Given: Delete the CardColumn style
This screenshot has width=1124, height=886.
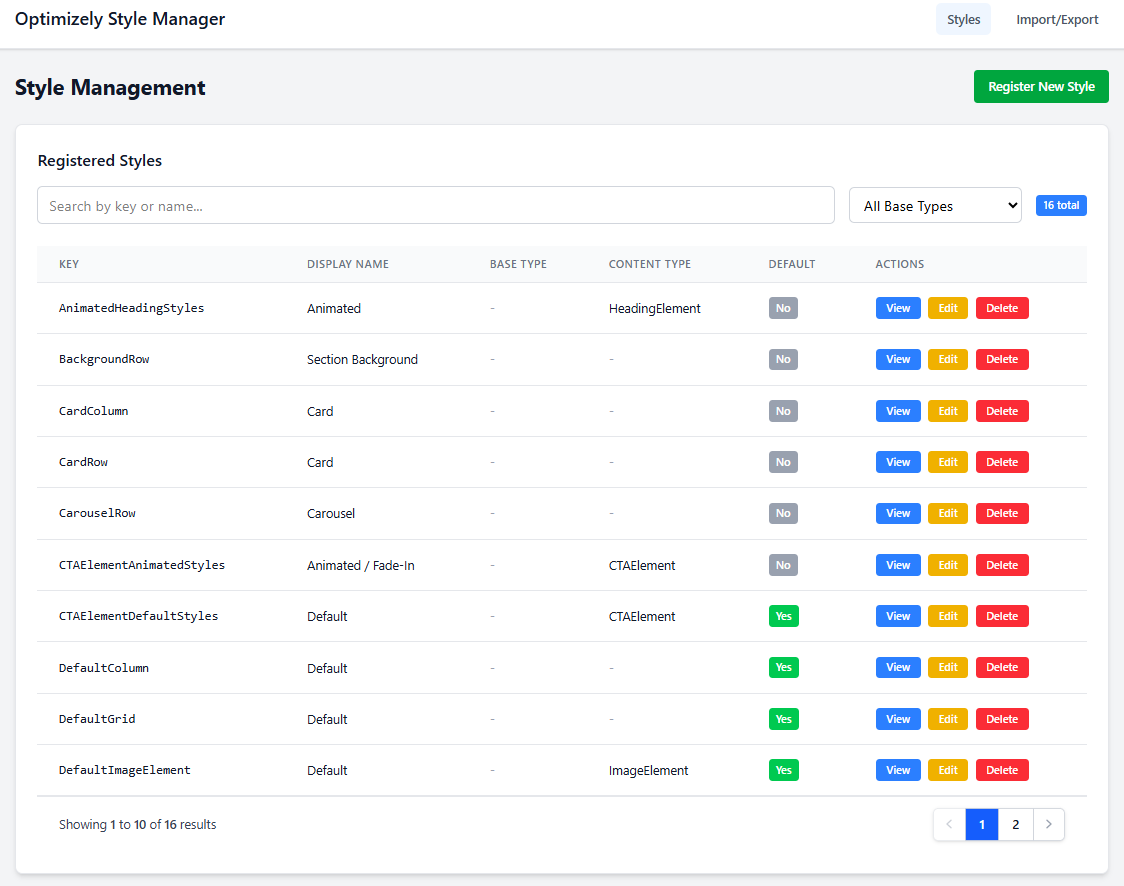Looking at the screenshot, I should (x=1002, y=411).
